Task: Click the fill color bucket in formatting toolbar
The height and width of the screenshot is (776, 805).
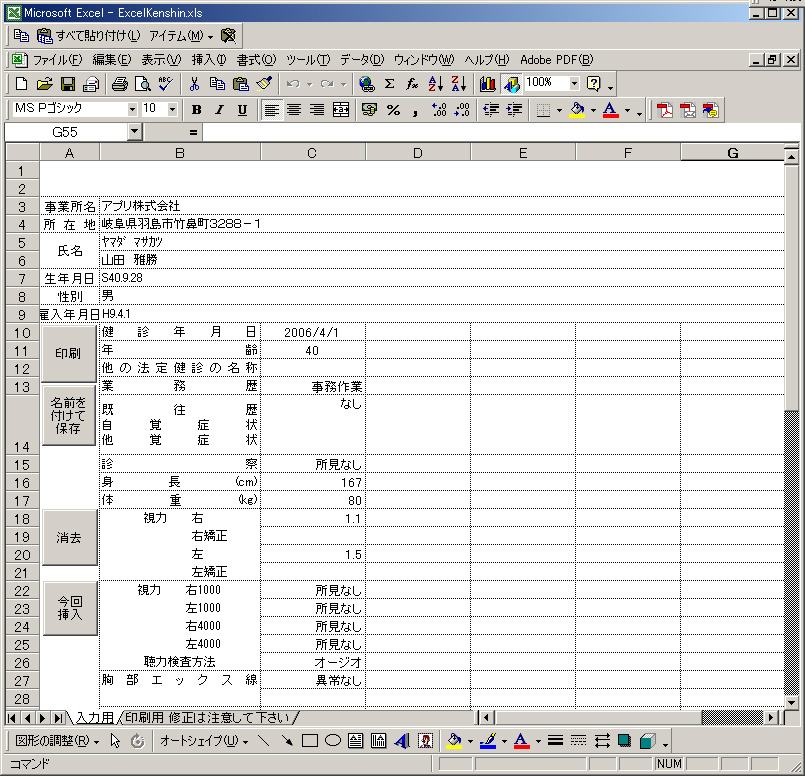Action: pos(576,110)
